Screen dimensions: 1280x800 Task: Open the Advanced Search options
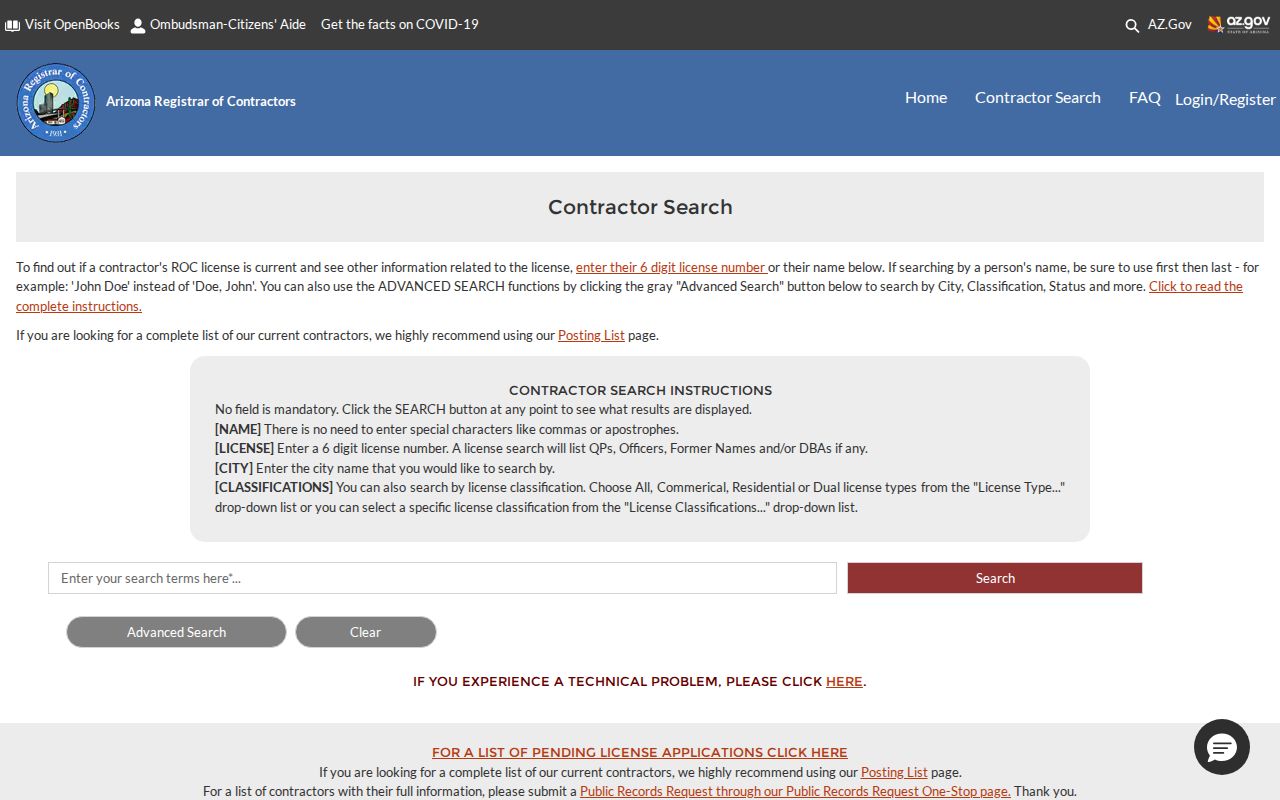(x=176, y=632)
